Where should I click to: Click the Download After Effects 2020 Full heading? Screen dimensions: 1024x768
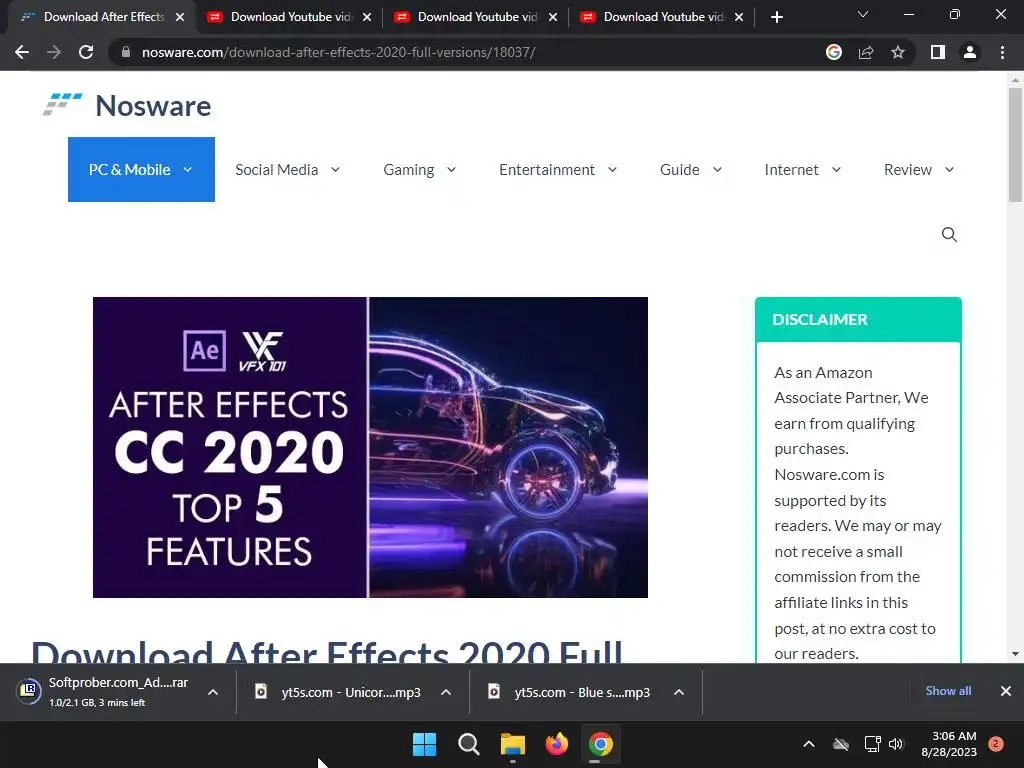327,651
